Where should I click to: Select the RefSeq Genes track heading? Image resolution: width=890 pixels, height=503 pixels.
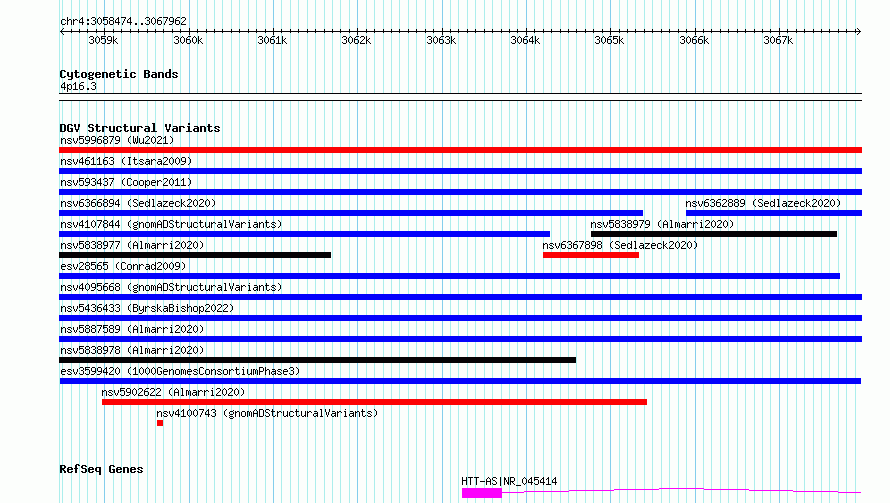tap(101, 469)
